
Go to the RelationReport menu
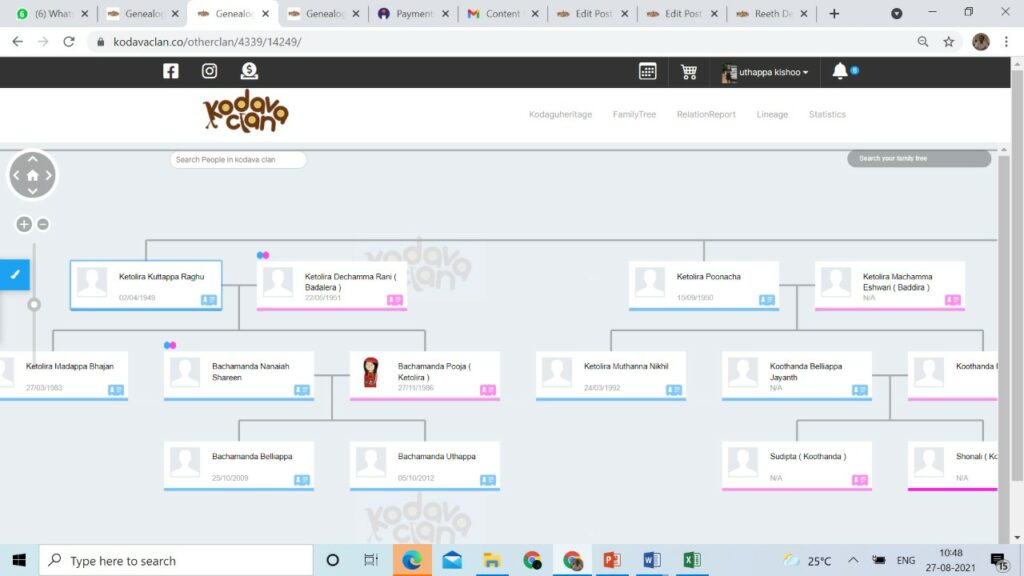[706, 115]
